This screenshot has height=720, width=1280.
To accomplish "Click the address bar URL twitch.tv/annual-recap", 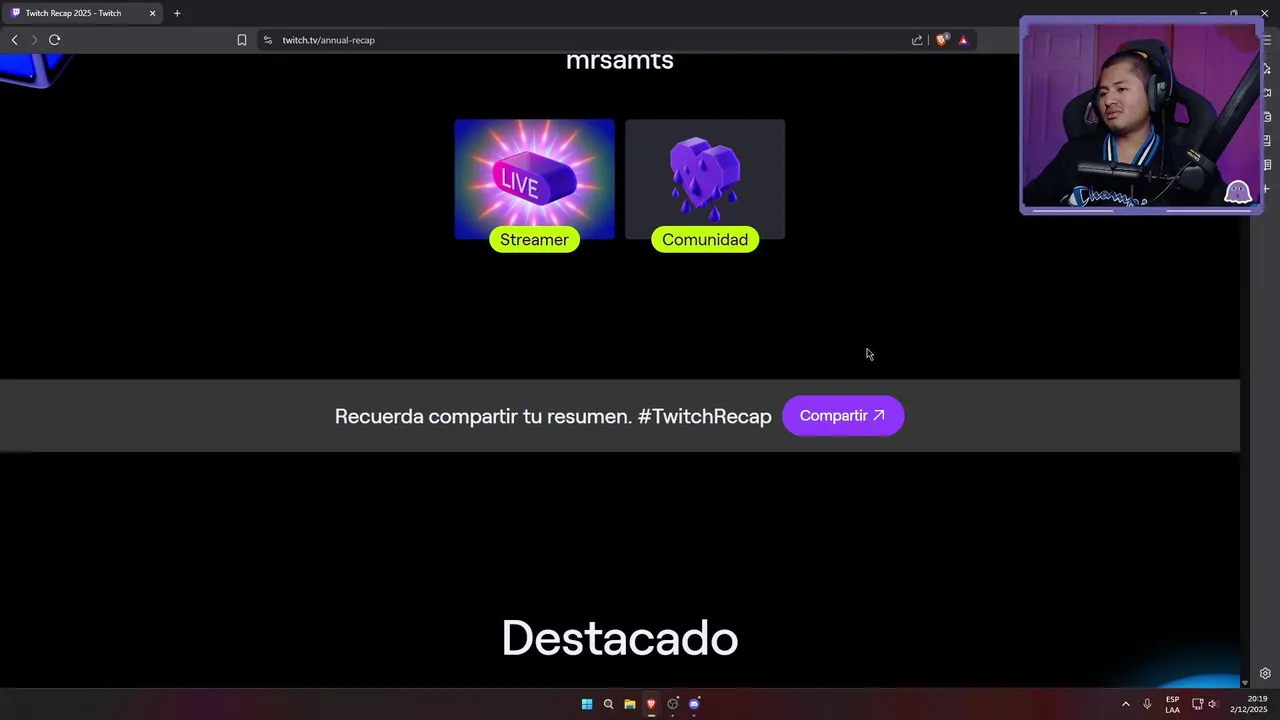I will [x=328, y=40].
